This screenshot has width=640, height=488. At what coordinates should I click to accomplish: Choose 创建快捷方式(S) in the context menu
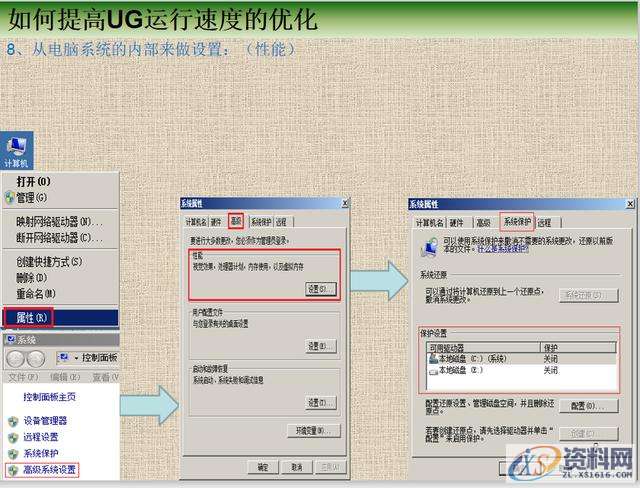(x=49, y=262)
